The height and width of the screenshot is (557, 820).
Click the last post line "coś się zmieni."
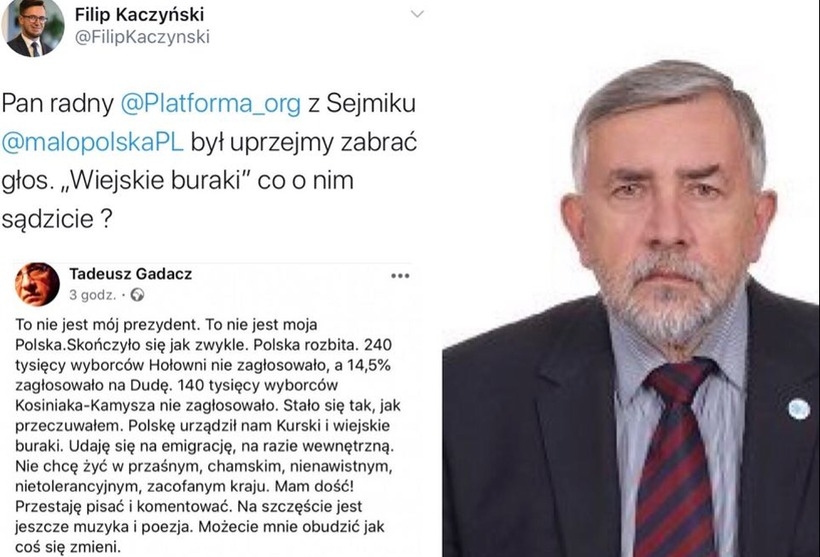68,547
